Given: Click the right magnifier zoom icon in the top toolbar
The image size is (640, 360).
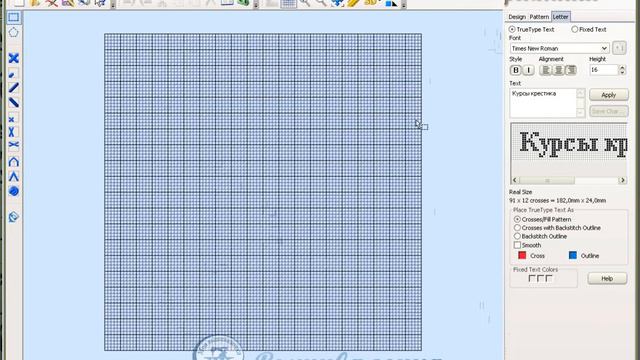Looking at the screenshot, I should [321, 3].
